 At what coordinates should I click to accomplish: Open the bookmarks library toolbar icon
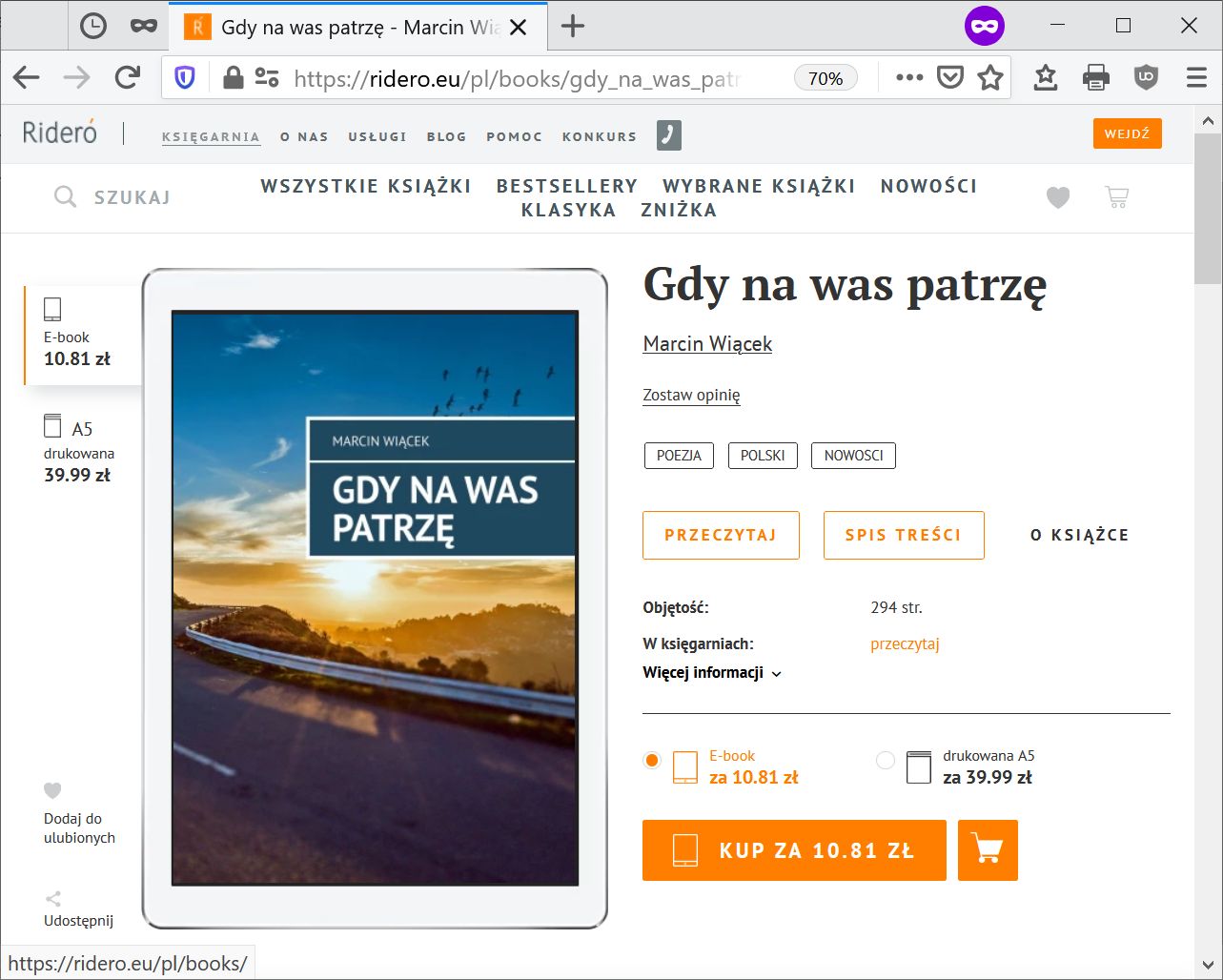pyautogui.click(x=1046, y=78)
